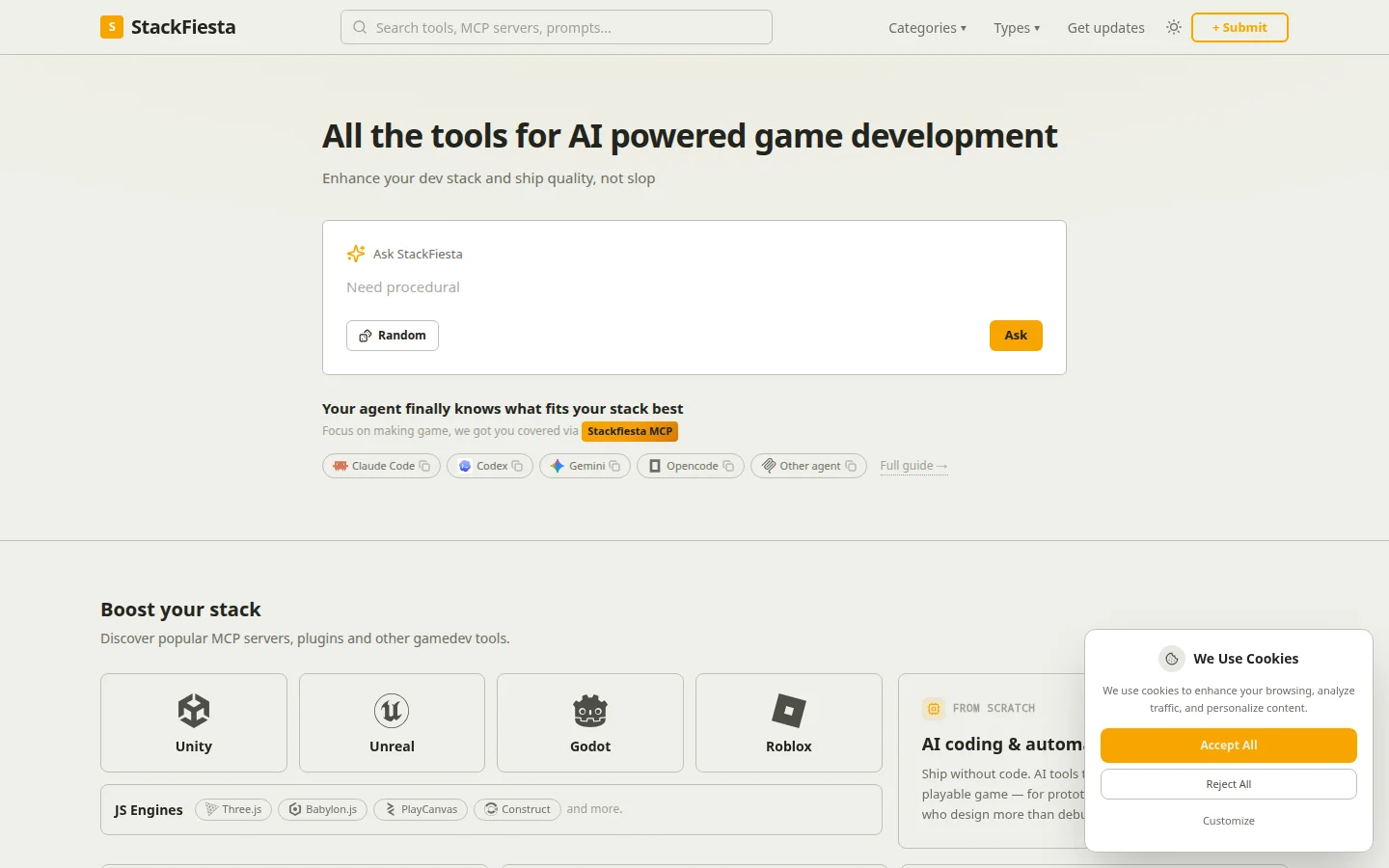The height and width of the screenshot is (868, 1389).
Task: Click Reject All cookies
Action: [x=1228, y=784]
